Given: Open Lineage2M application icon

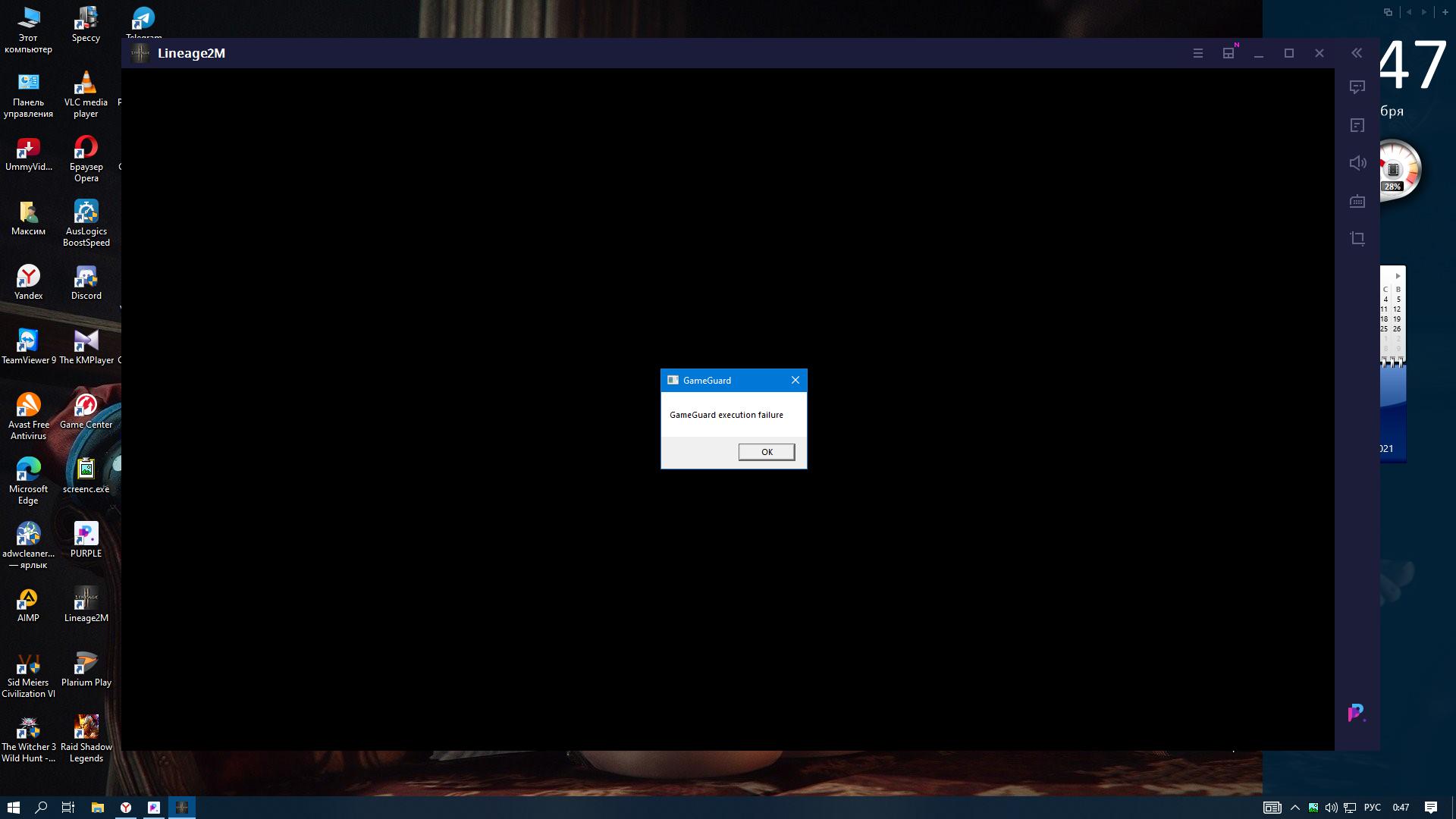Looking at the screenshot, I should coord(86,598).
